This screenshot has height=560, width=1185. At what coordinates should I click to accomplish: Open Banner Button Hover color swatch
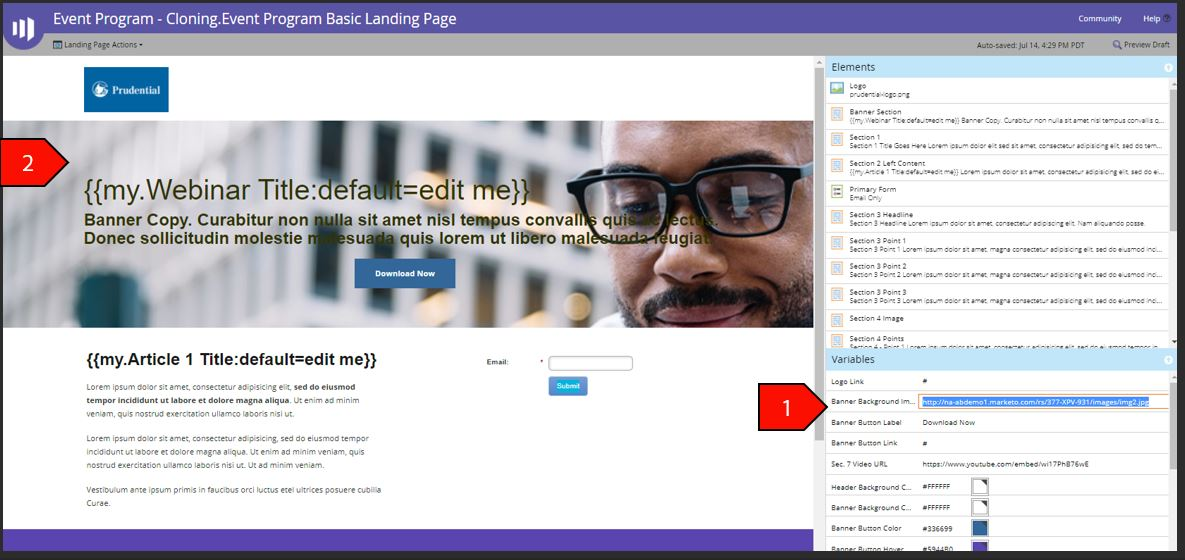(x=979, y=547)
